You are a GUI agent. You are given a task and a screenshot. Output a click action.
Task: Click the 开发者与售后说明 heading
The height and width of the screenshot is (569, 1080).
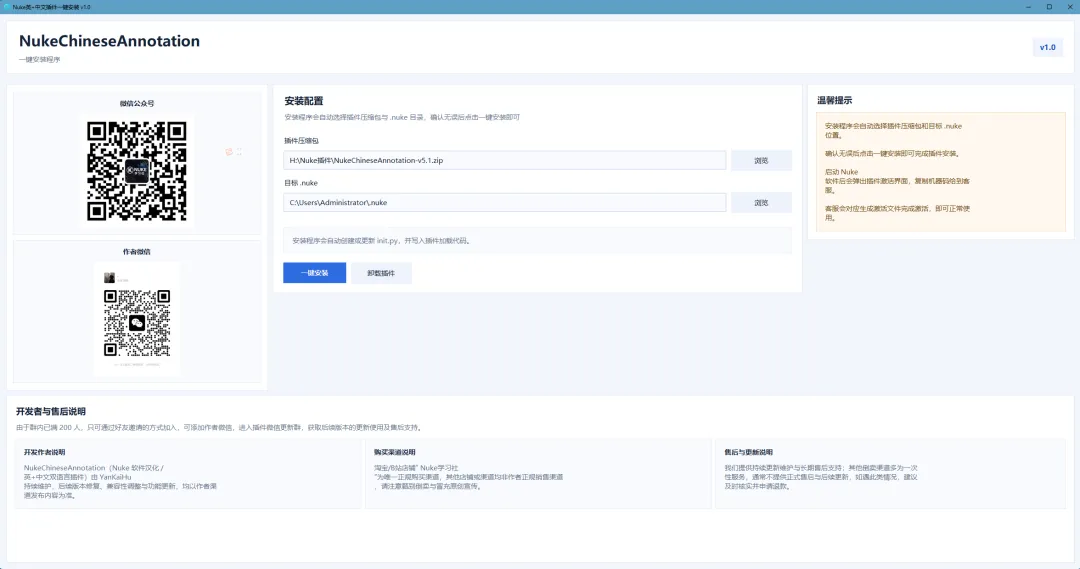point(51,411)
